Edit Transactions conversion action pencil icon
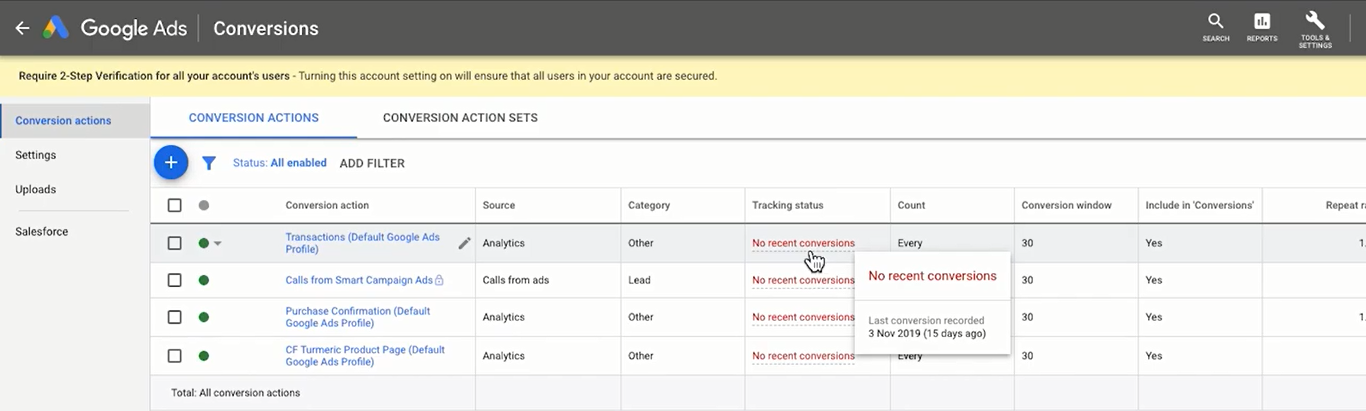The width and height of the screenshot is (1366, 411). (x=464, y=243)
